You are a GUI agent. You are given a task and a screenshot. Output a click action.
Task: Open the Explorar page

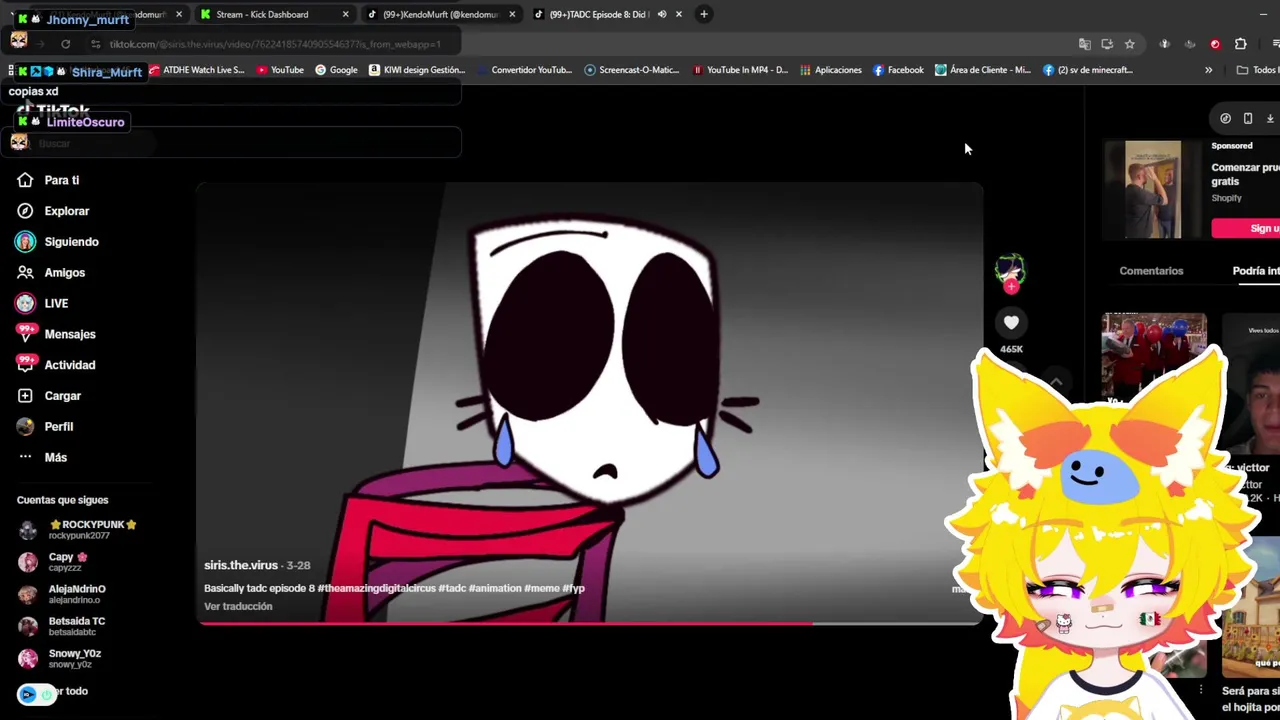point(53,211)
